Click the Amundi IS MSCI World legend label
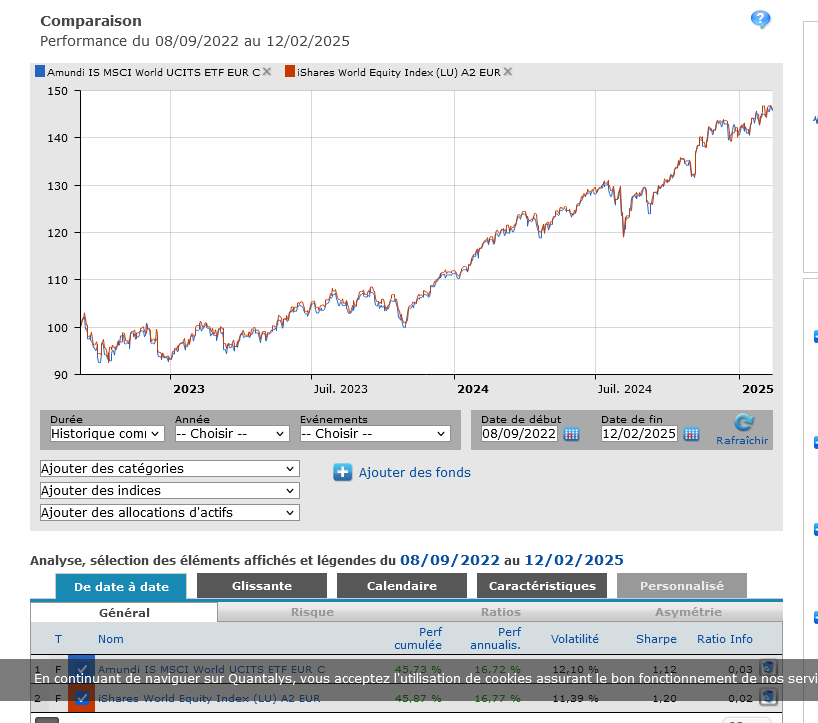This screenshot has height=723, width=818. point(153,73)
